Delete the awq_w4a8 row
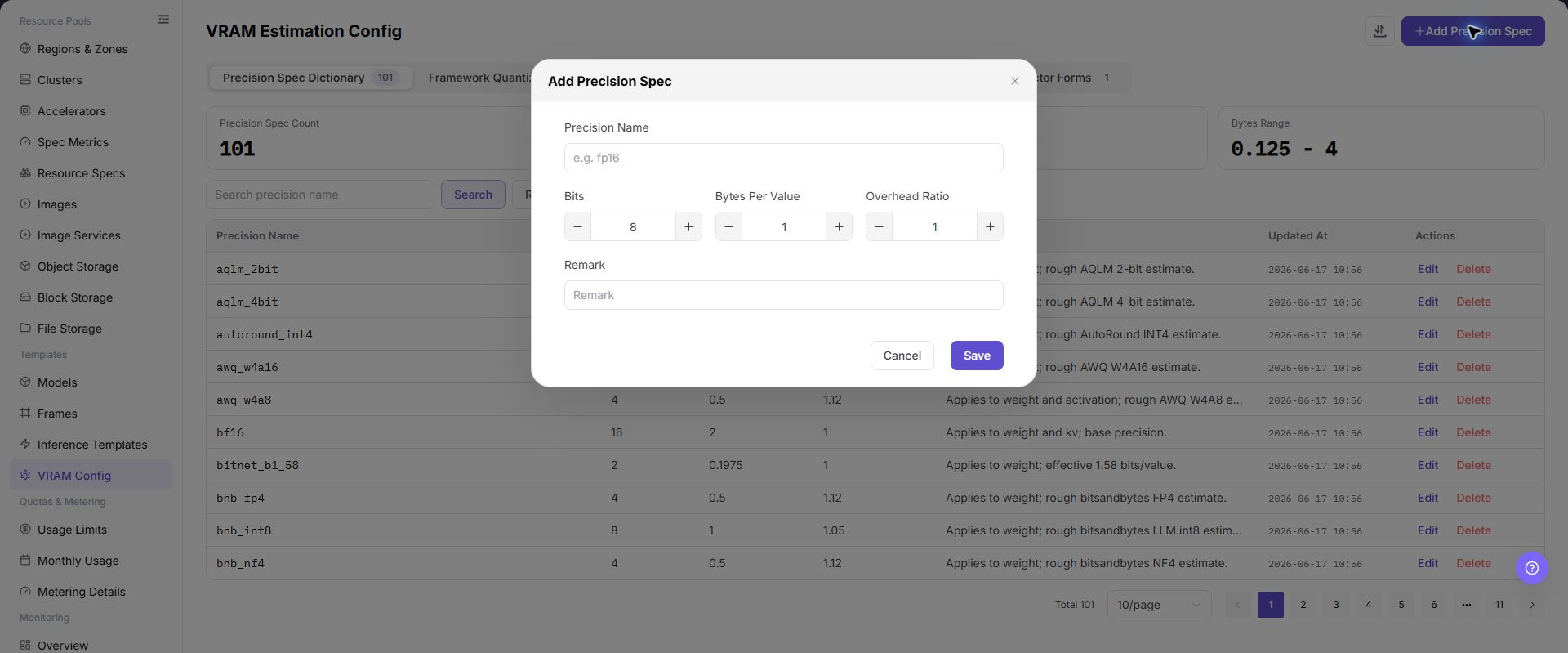The height and width of the screenshot is (653, 1568). (x=1473, y=400)
